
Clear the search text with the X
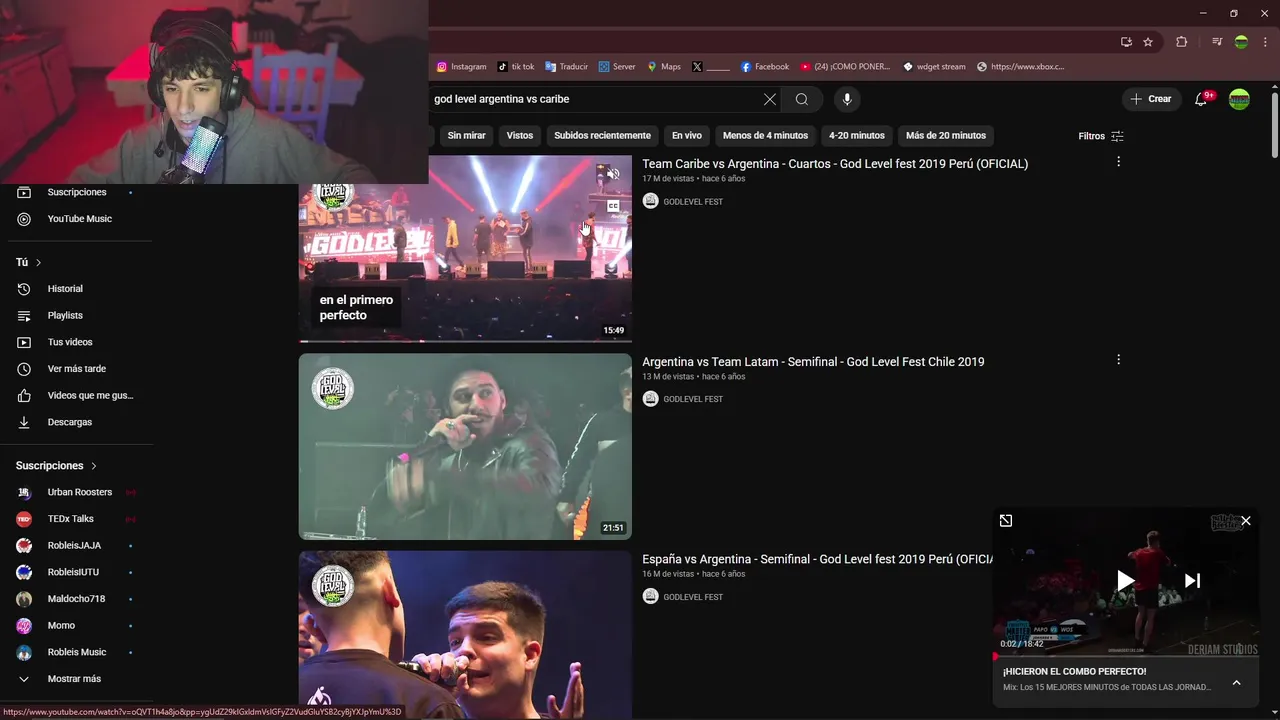click(769, 99)
